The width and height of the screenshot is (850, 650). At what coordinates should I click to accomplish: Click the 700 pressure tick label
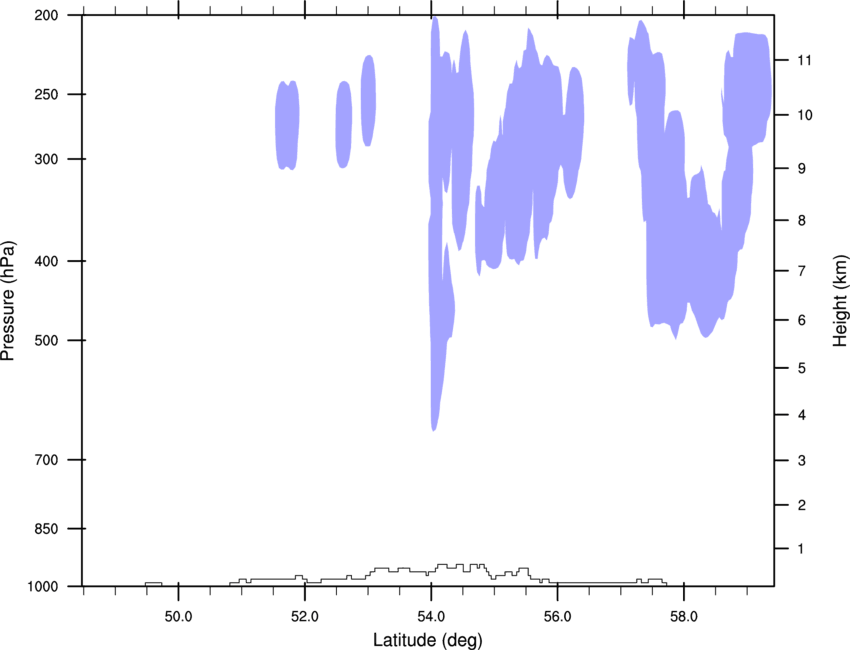46,460
